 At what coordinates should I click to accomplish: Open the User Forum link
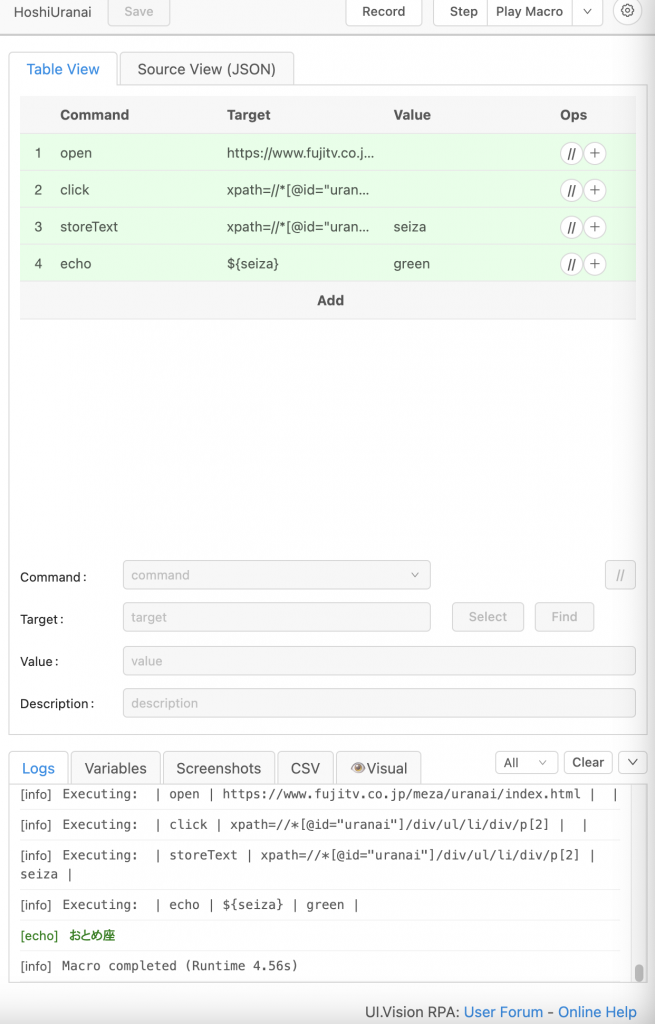[503, 1012]
